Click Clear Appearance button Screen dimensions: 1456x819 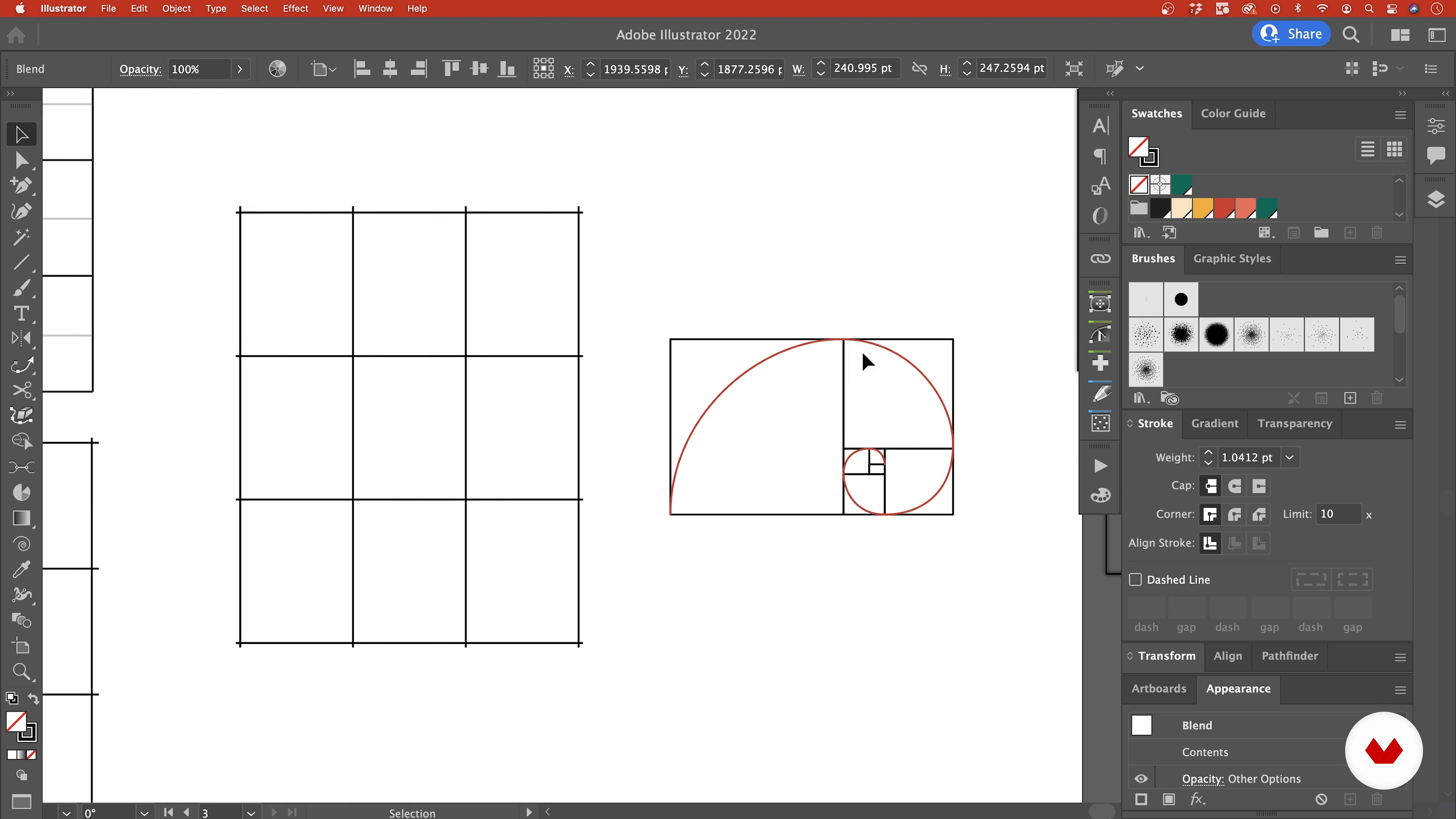(x=1321, y=799)
